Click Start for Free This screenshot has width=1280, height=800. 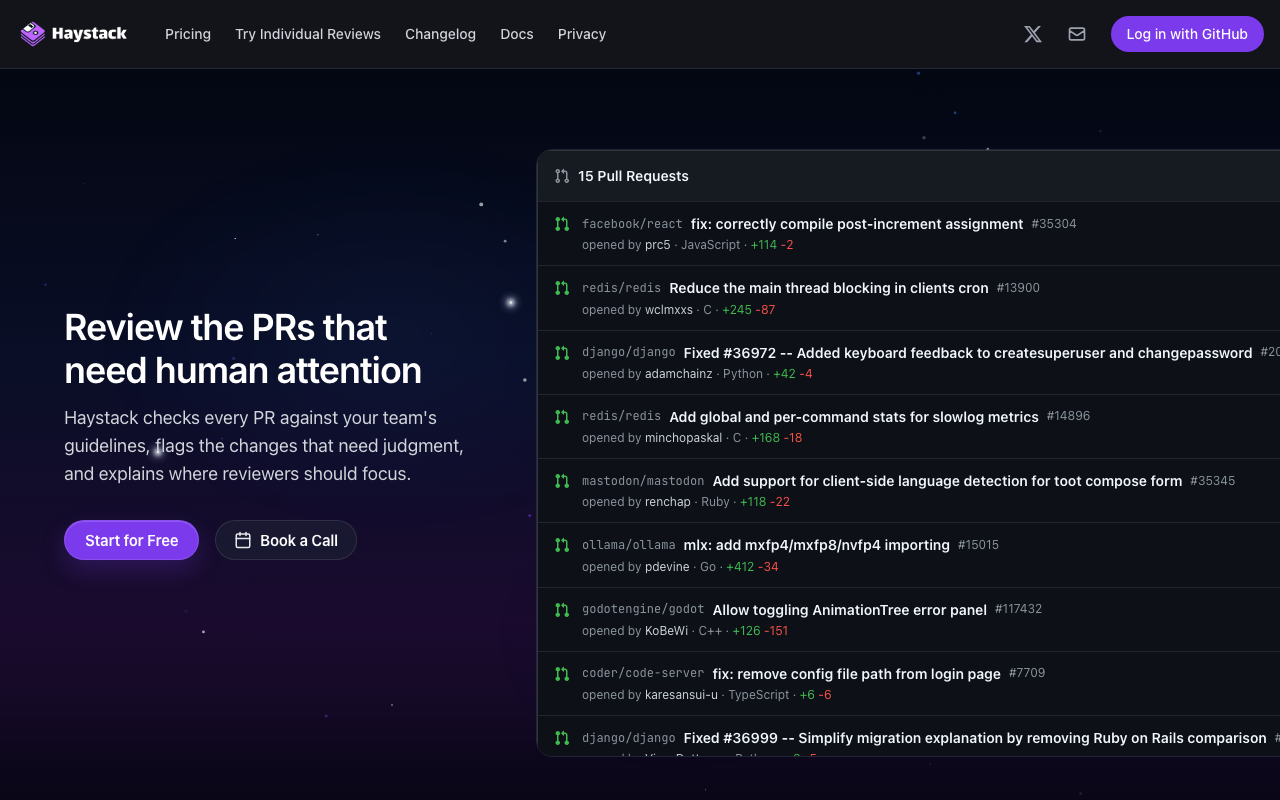coord(131,540)
